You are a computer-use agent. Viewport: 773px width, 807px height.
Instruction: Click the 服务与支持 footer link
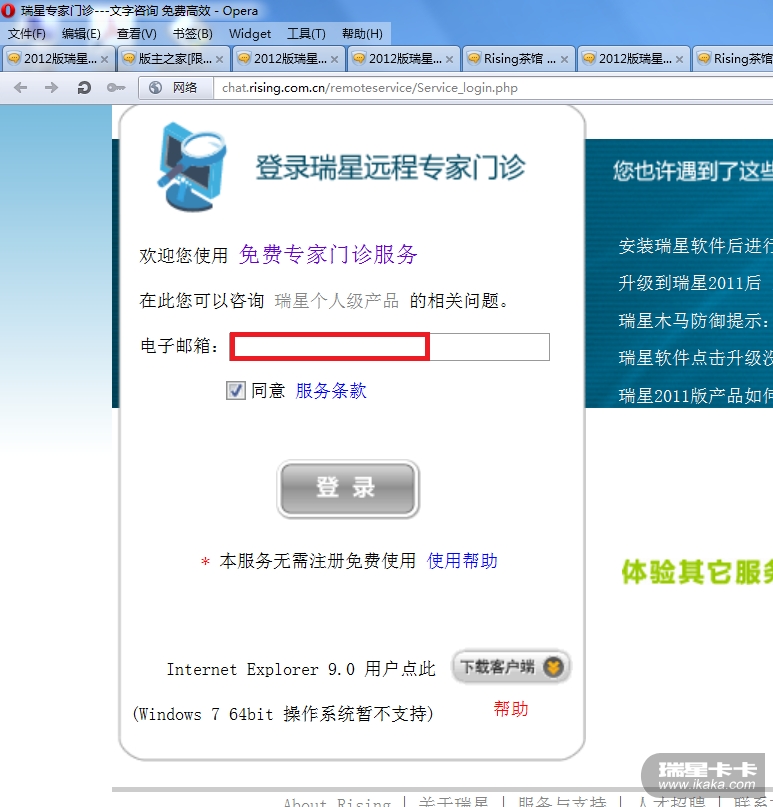coord(562,801)
